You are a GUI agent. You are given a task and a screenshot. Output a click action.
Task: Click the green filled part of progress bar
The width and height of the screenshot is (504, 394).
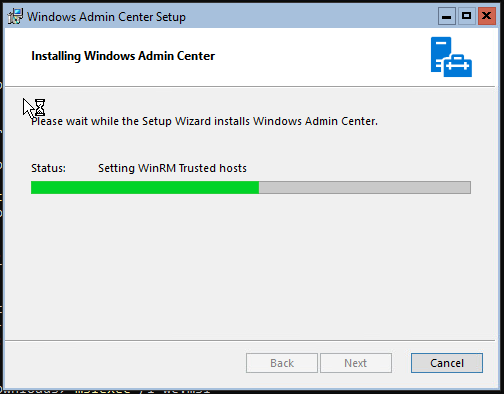145,187
